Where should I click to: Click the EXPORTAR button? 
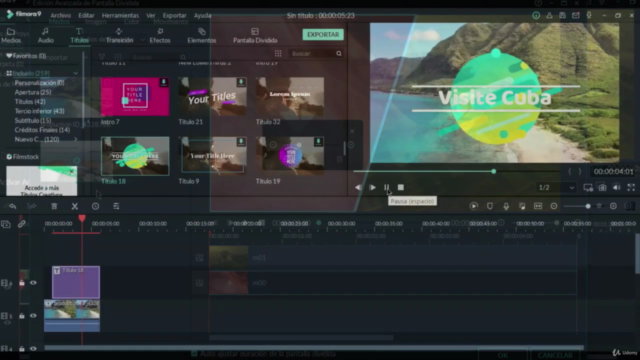click(323, 35)
